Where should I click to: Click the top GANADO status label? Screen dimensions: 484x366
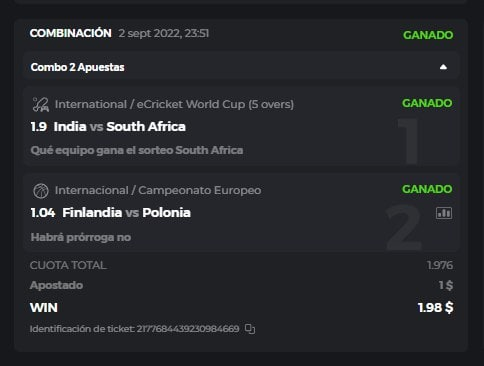[x=428, y=35]
